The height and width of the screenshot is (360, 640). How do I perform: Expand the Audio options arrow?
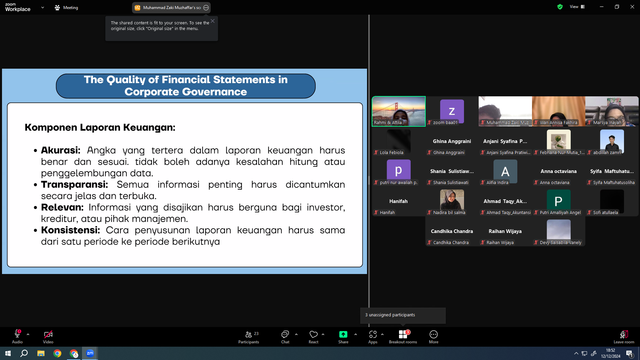coord(28,334)
